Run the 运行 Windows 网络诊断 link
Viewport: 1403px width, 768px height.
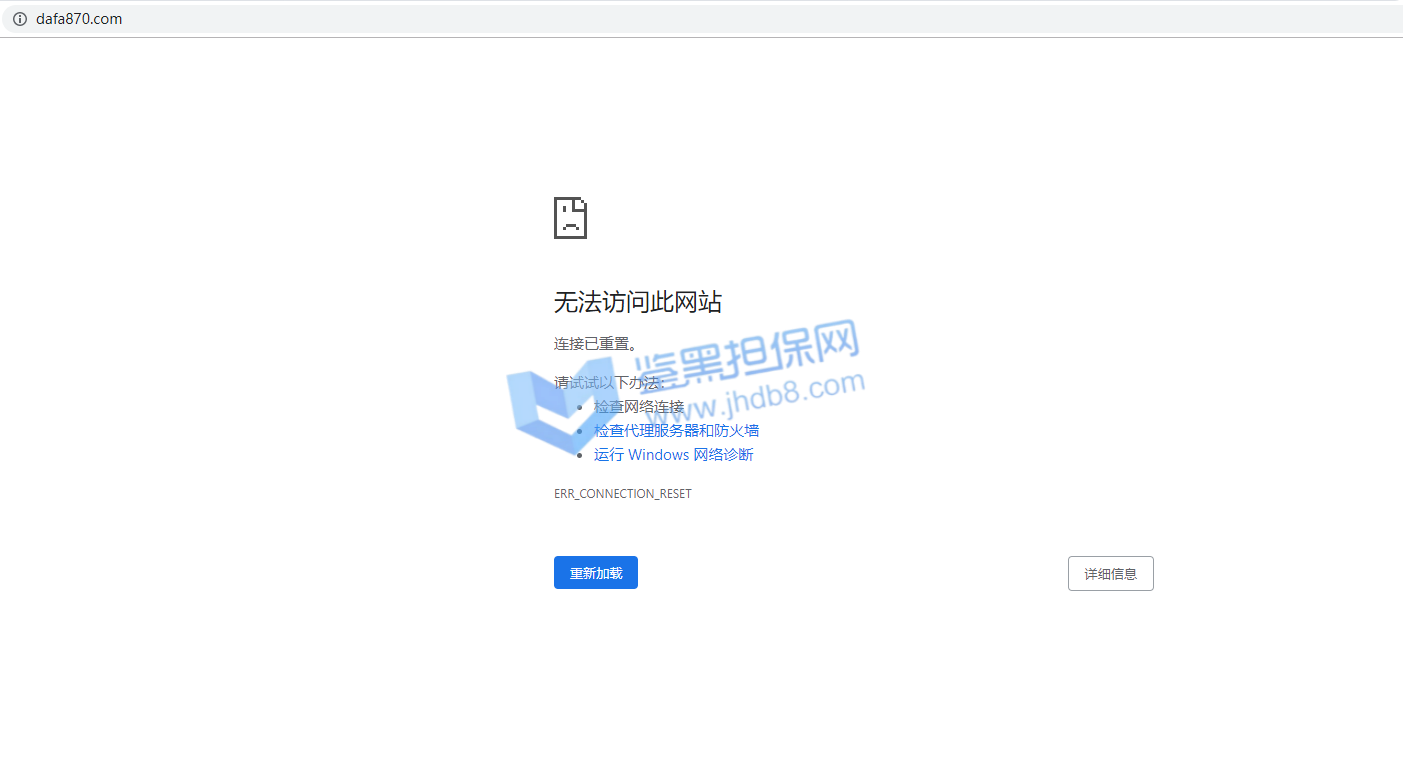tap(673, 455)
